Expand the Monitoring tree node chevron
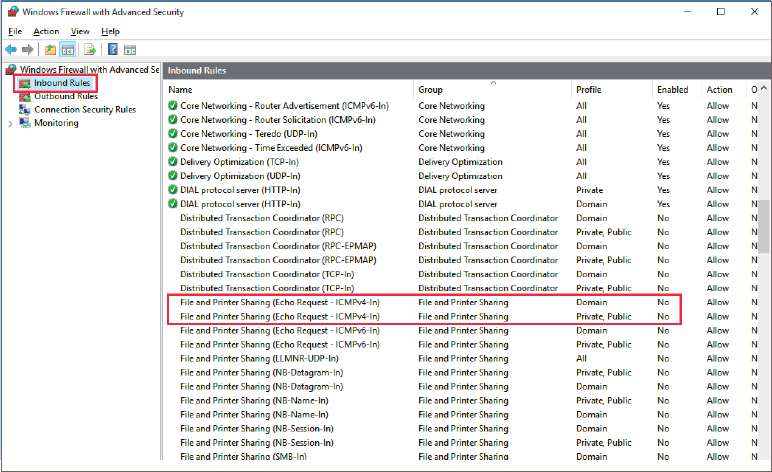Image resolution: width=772 pixels, height=472 pixels. [x=10, y=124]
